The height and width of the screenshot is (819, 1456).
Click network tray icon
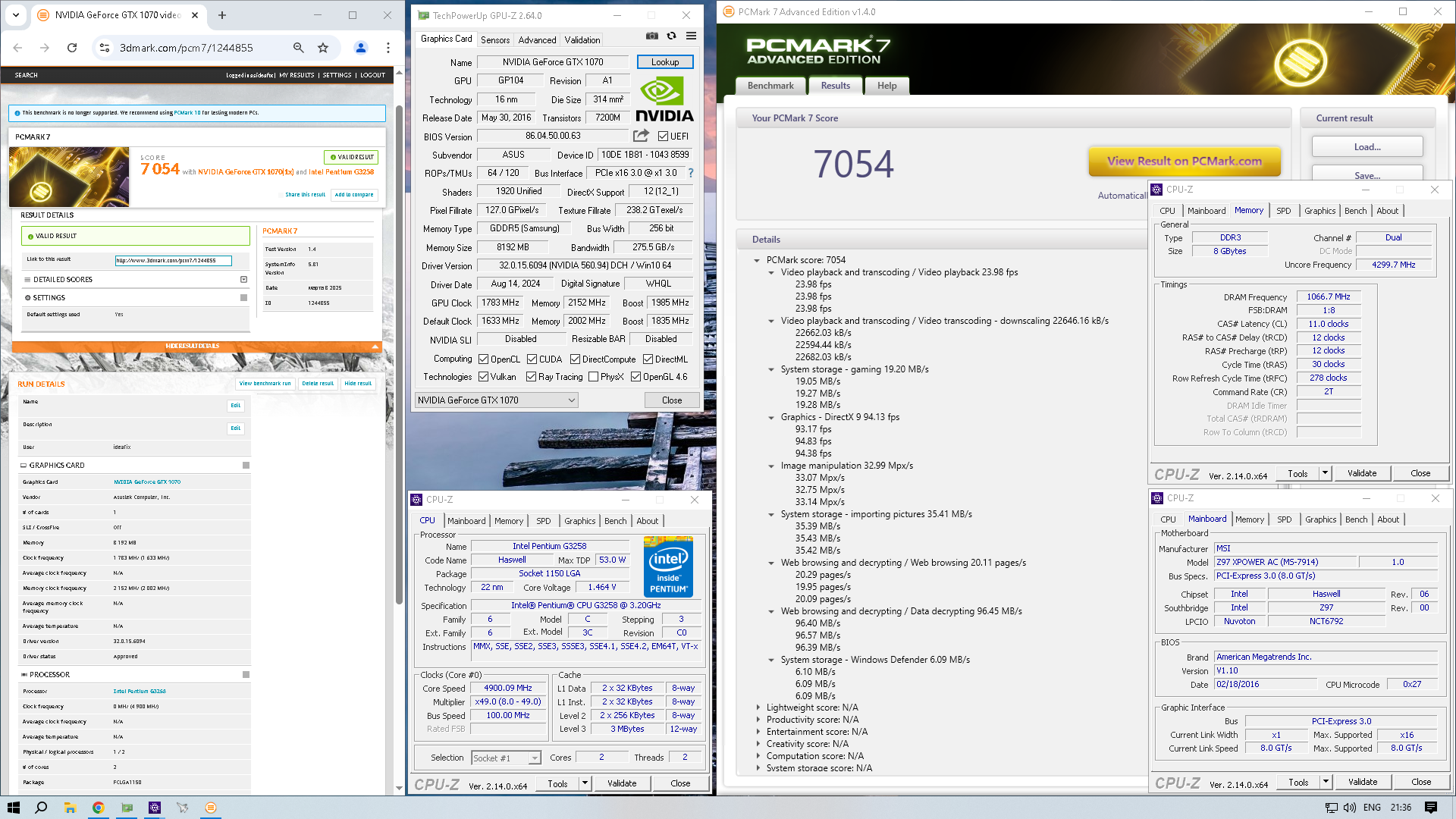(1331, 808)
